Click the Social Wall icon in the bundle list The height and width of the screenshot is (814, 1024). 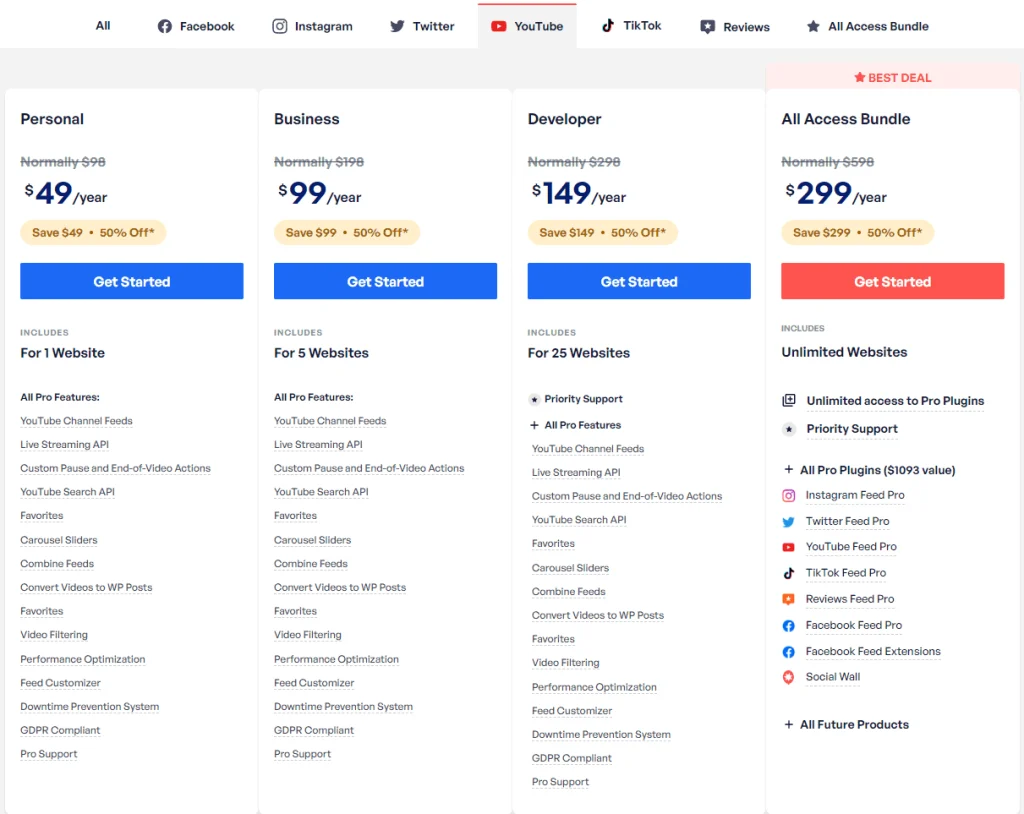pyautogui.click(x=790, y=676)
